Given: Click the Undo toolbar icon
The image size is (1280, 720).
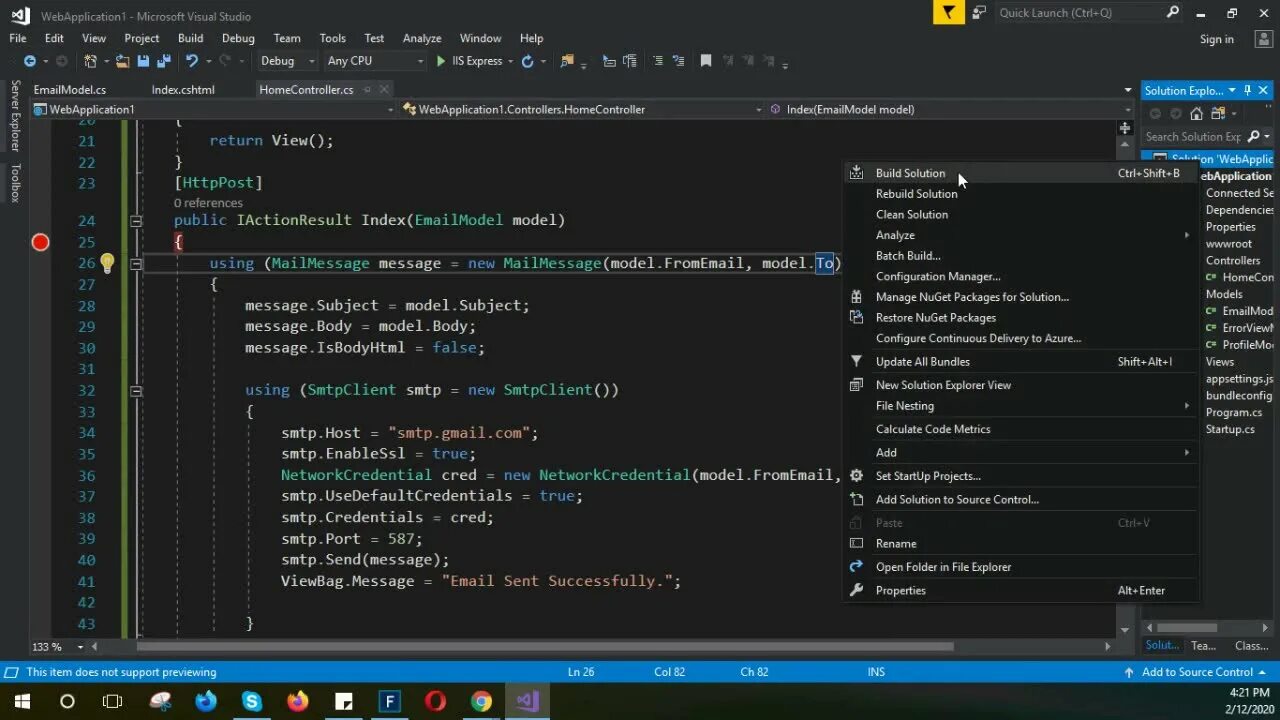Looking at the screenshot, I should pyautogui.click(x=191, y=61).
